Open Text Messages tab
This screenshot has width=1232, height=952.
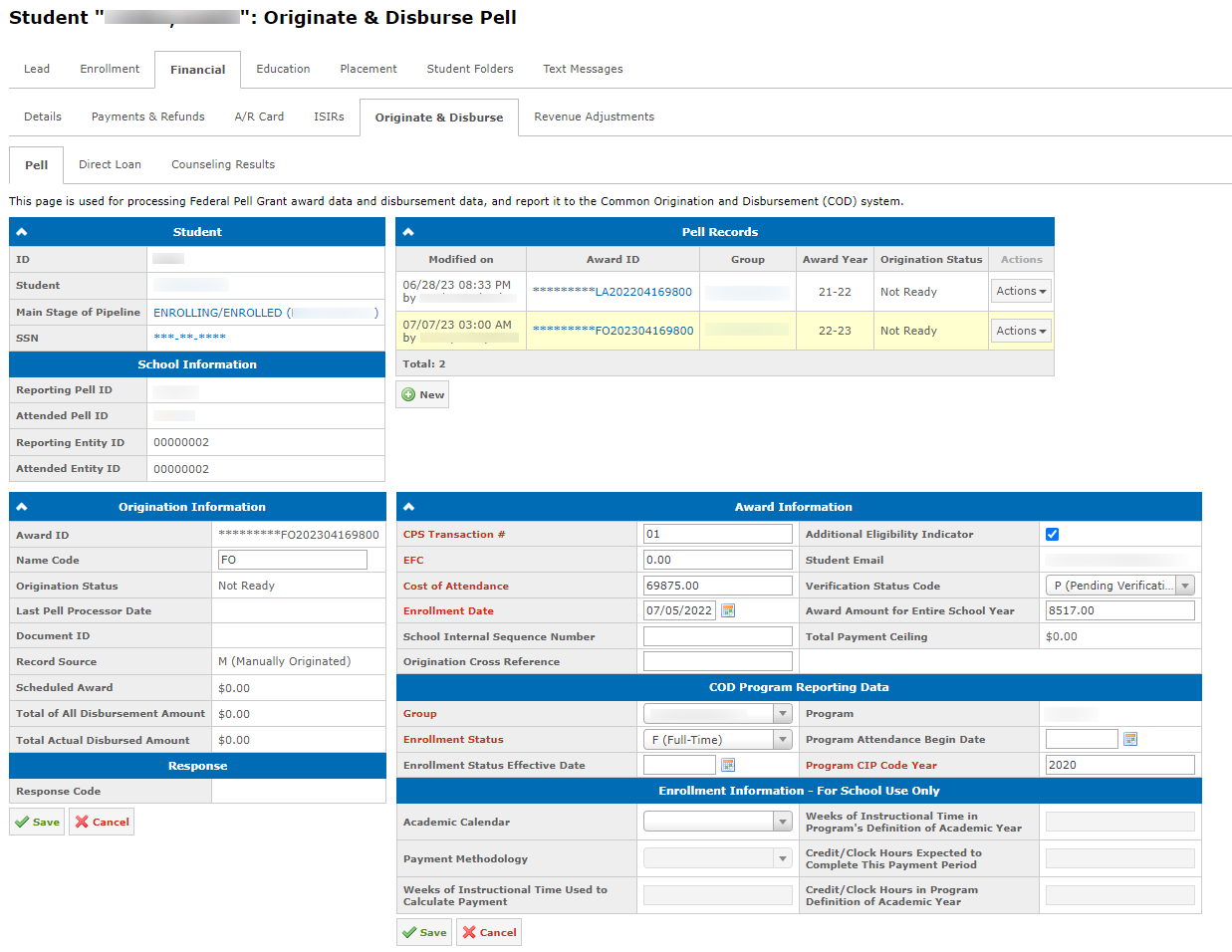(x=583, y=69)
